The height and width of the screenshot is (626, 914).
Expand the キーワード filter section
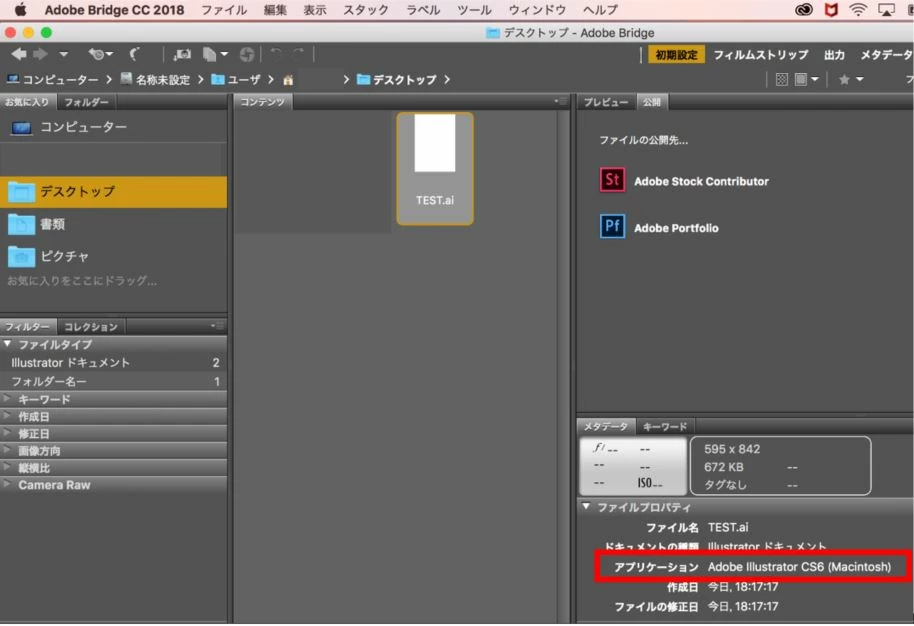[x=8, y=399]
